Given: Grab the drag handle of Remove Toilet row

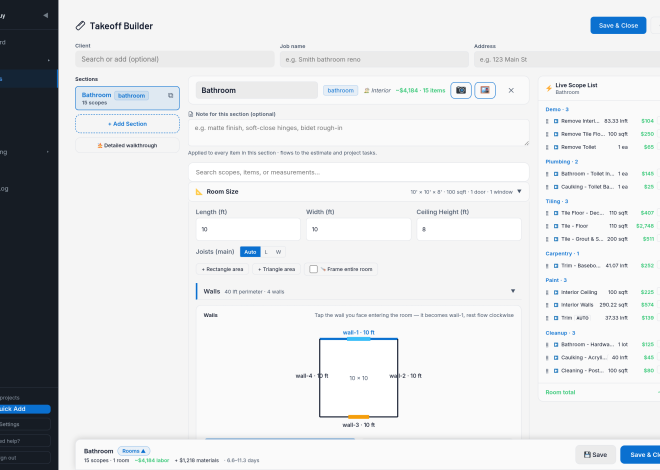Looking at the screenshot, I should [x=547, y=147].
